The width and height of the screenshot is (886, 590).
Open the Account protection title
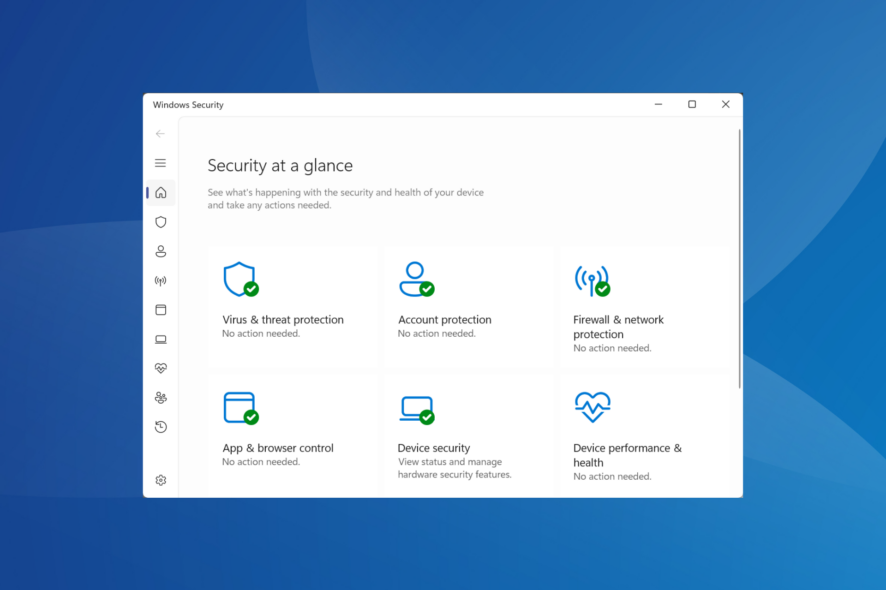445,320
